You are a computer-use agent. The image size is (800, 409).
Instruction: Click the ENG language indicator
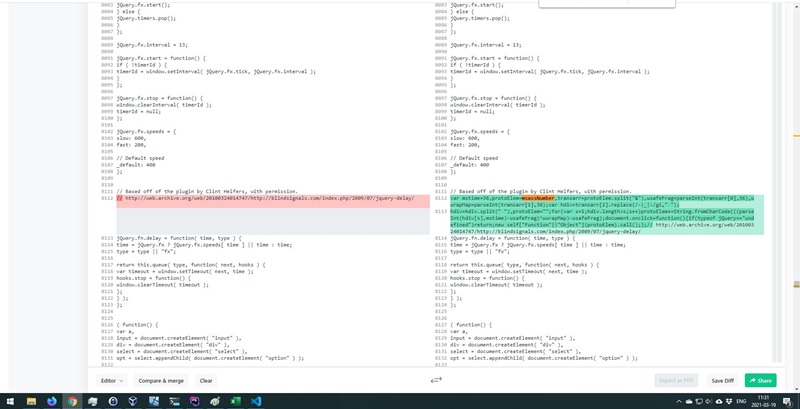pyautogui.click(x=741, y=401)
